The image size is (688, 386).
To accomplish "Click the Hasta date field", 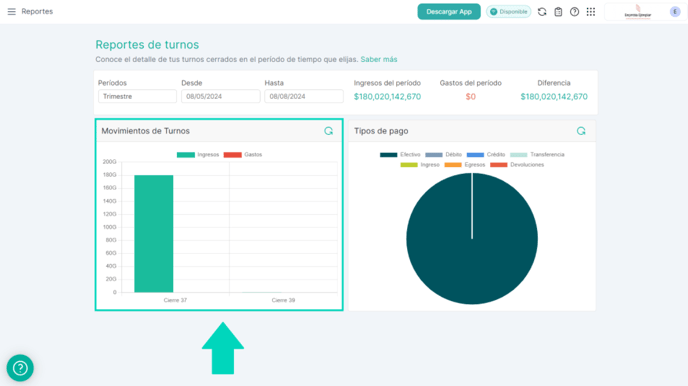I will (304, 96).
